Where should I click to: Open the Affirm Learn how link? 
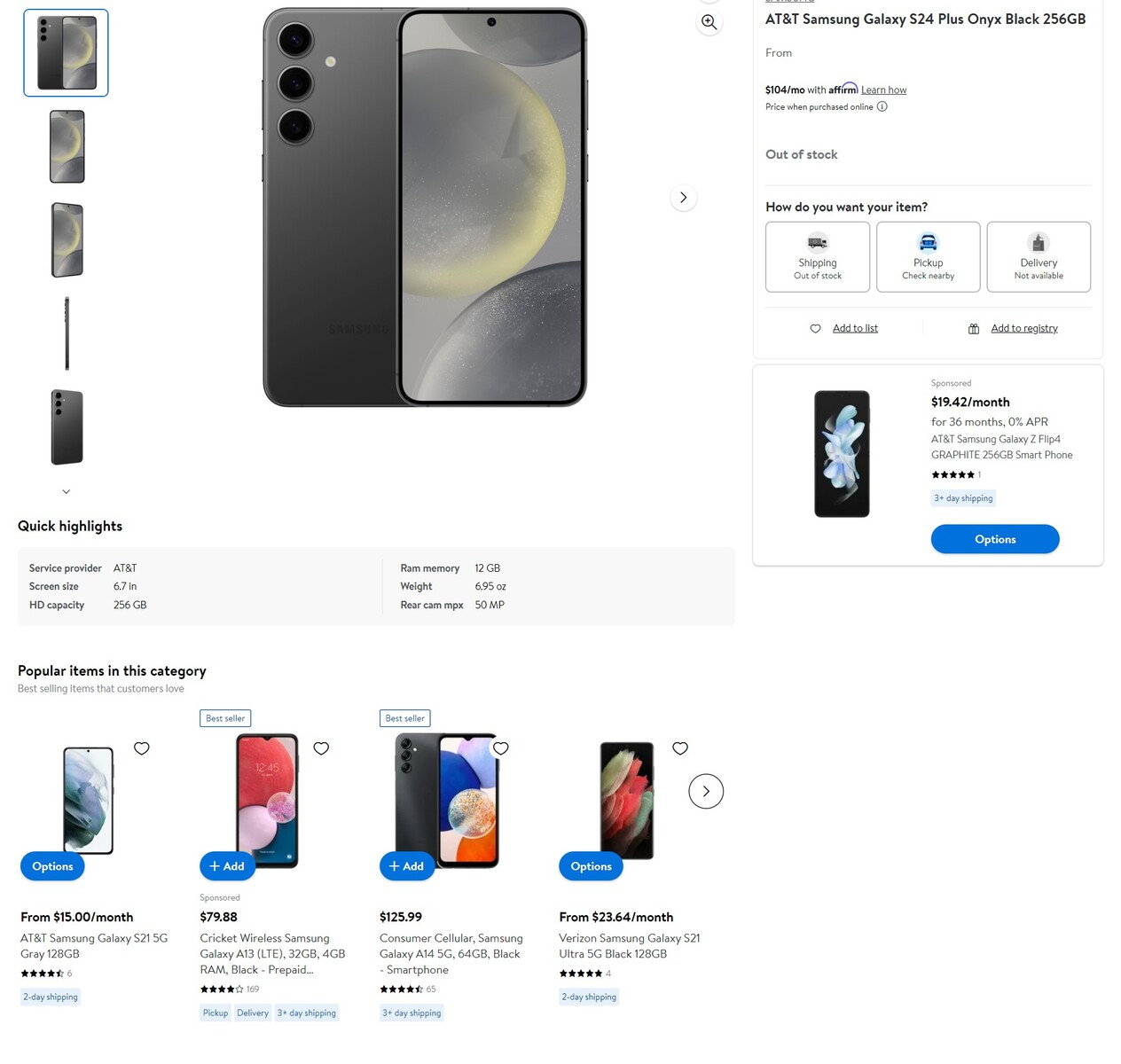(883, 90)
